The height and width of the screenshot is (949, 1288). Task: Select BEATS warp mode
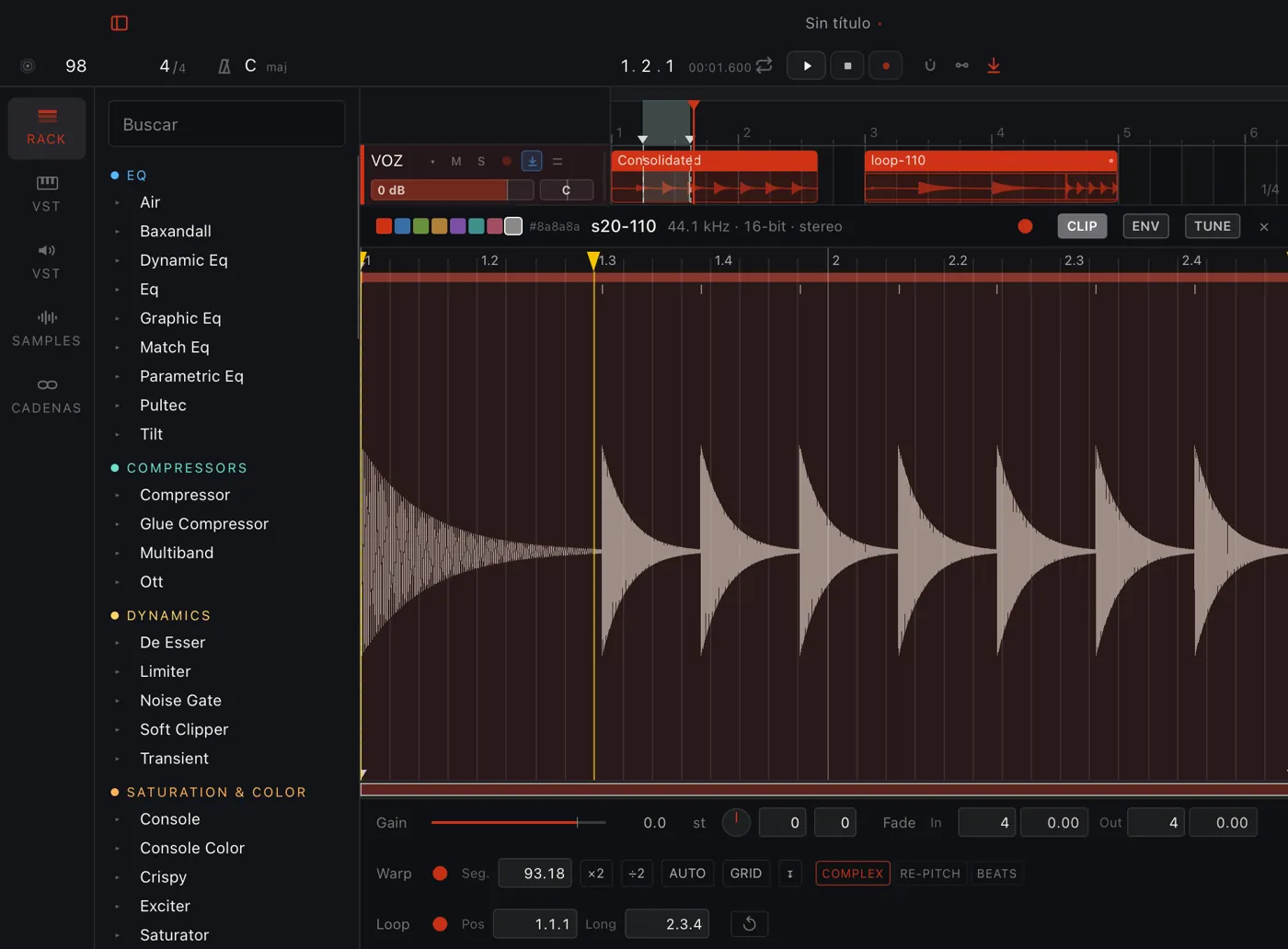click(996, 874)
